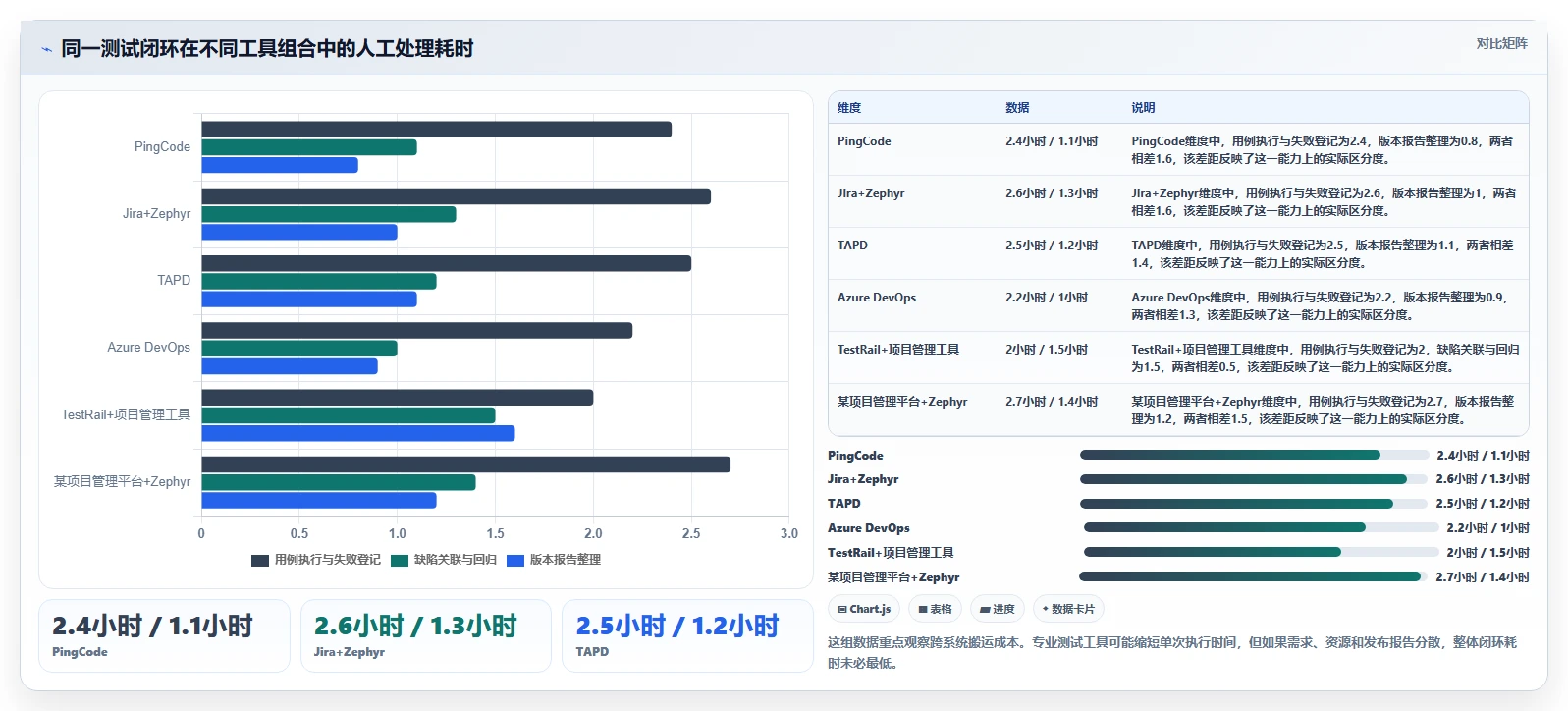Click the TestRail+项目管理工具 green bar in the chart
Image resolution: width=1568 pixels, height=711 pixels.
click(349, 414)
